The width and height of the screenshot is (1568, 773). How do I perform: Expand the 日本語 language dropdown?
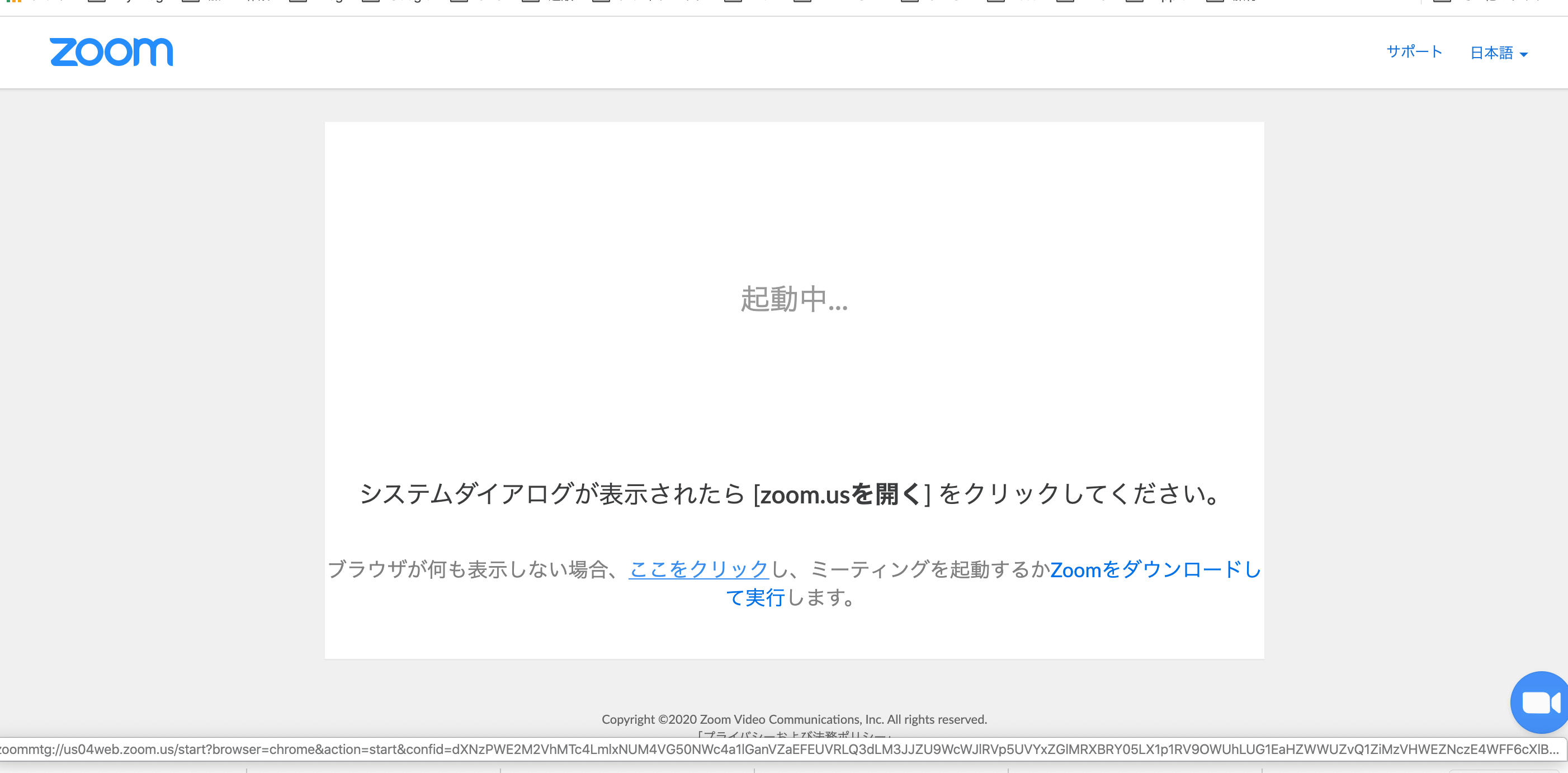click(x=1499, y=53)
